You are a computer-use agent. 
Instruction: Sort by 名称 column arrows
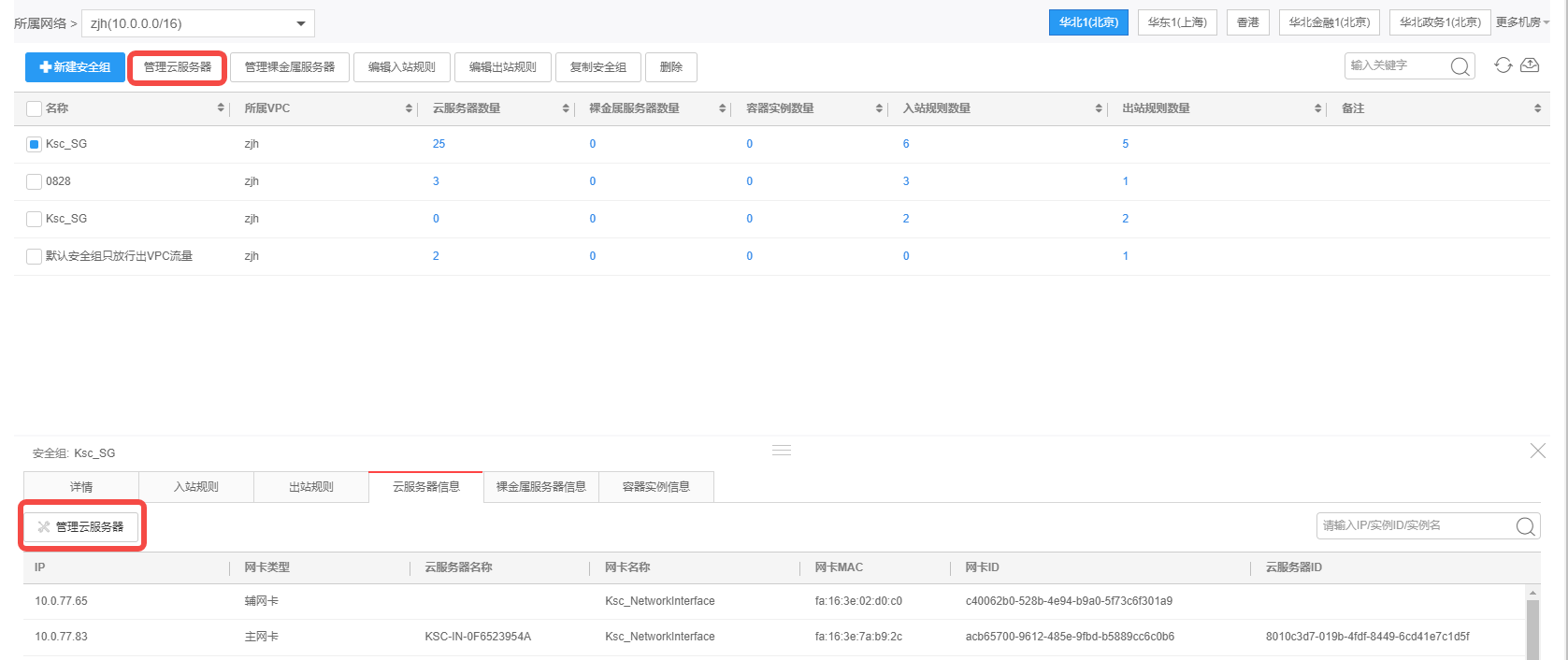(221, 108)
